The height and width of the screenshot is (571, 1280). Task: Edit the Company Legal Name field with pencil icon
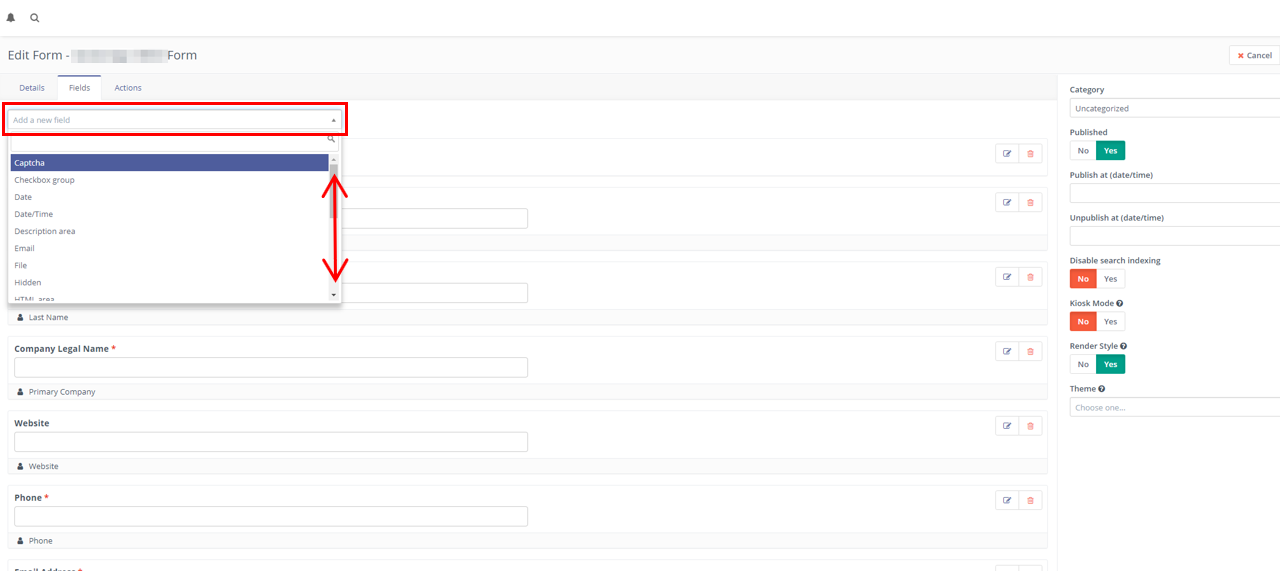click(1007, 351)
